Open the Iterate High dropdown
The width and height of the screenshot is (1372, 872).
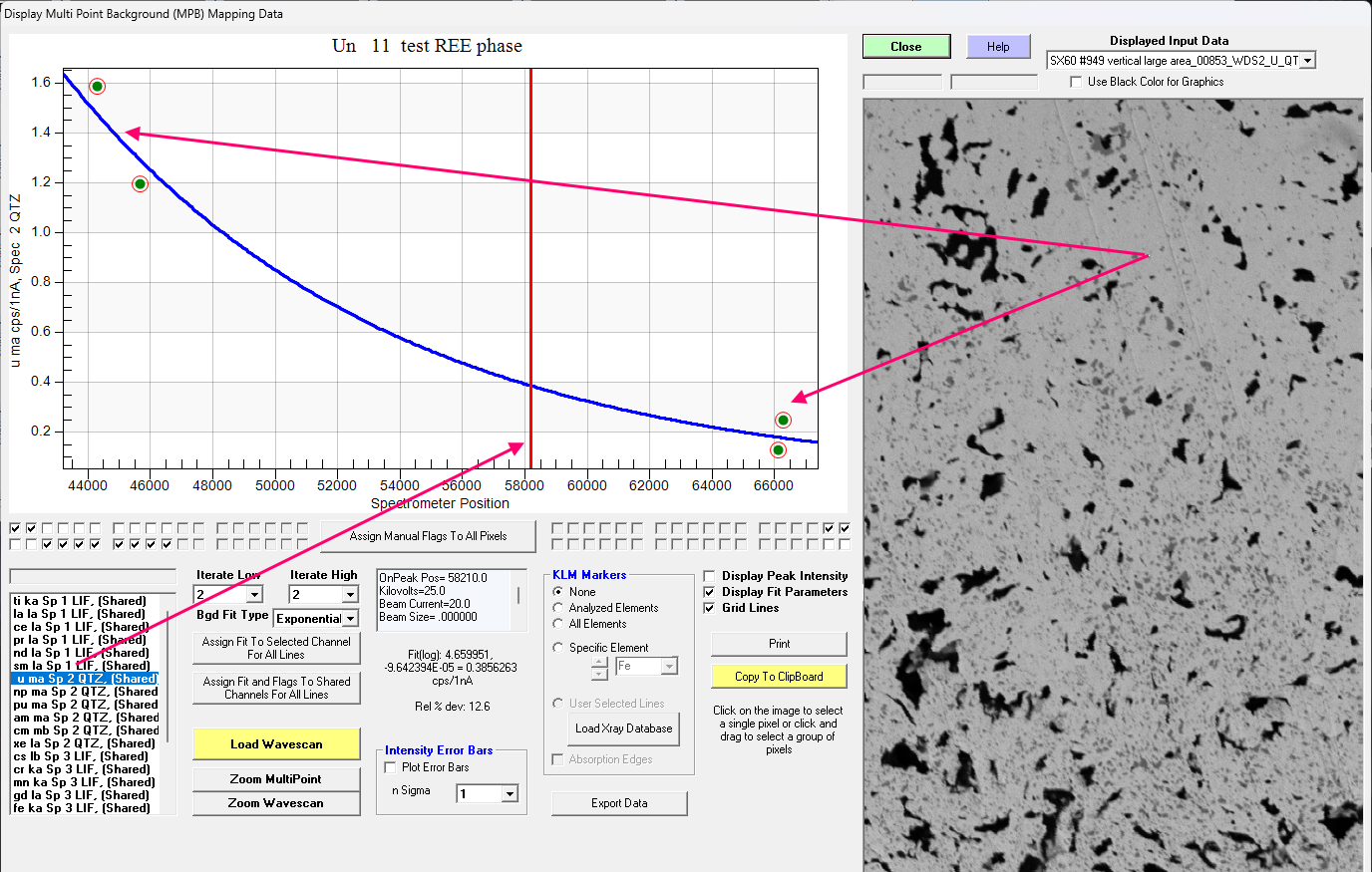tap(349, 595)
